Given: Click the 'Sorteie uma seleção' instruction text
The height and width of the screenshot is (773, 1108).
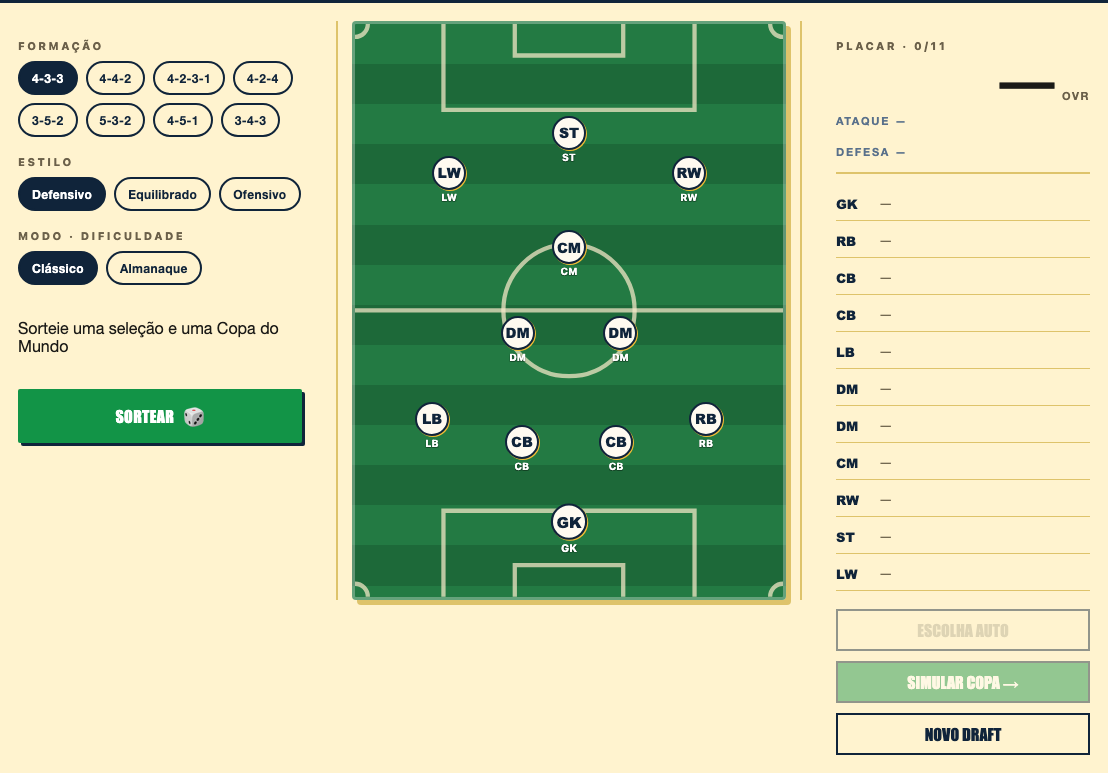Looking at the screenshot, I should [148, 337].
